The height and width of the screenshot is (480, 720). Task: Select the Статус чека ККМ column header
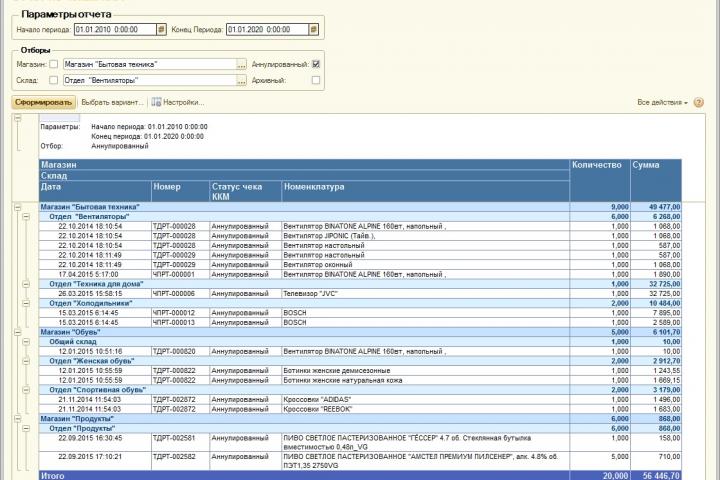[x=245, y=191]
